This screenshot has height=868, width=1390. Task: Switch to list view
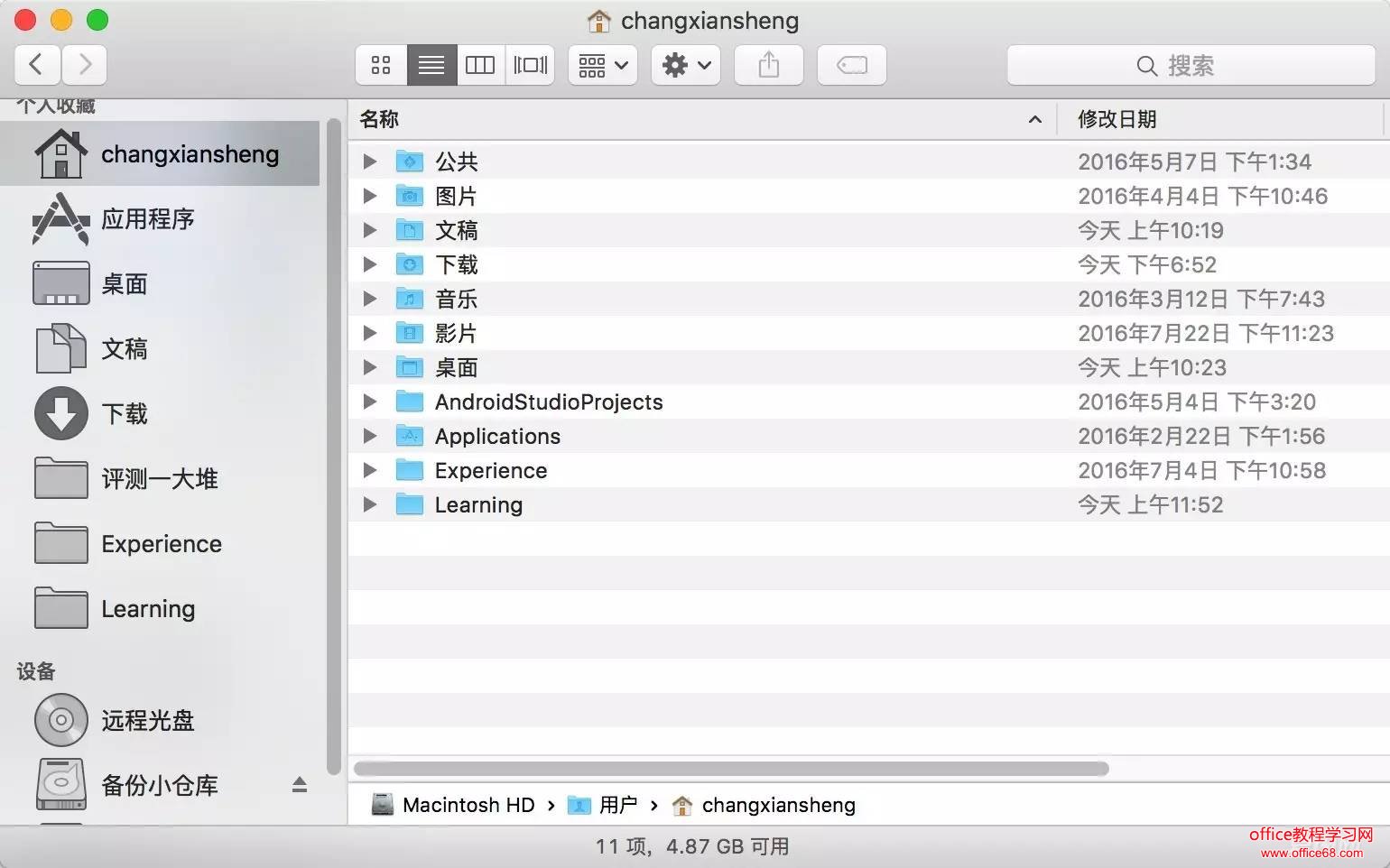click(x=431, y=65)
